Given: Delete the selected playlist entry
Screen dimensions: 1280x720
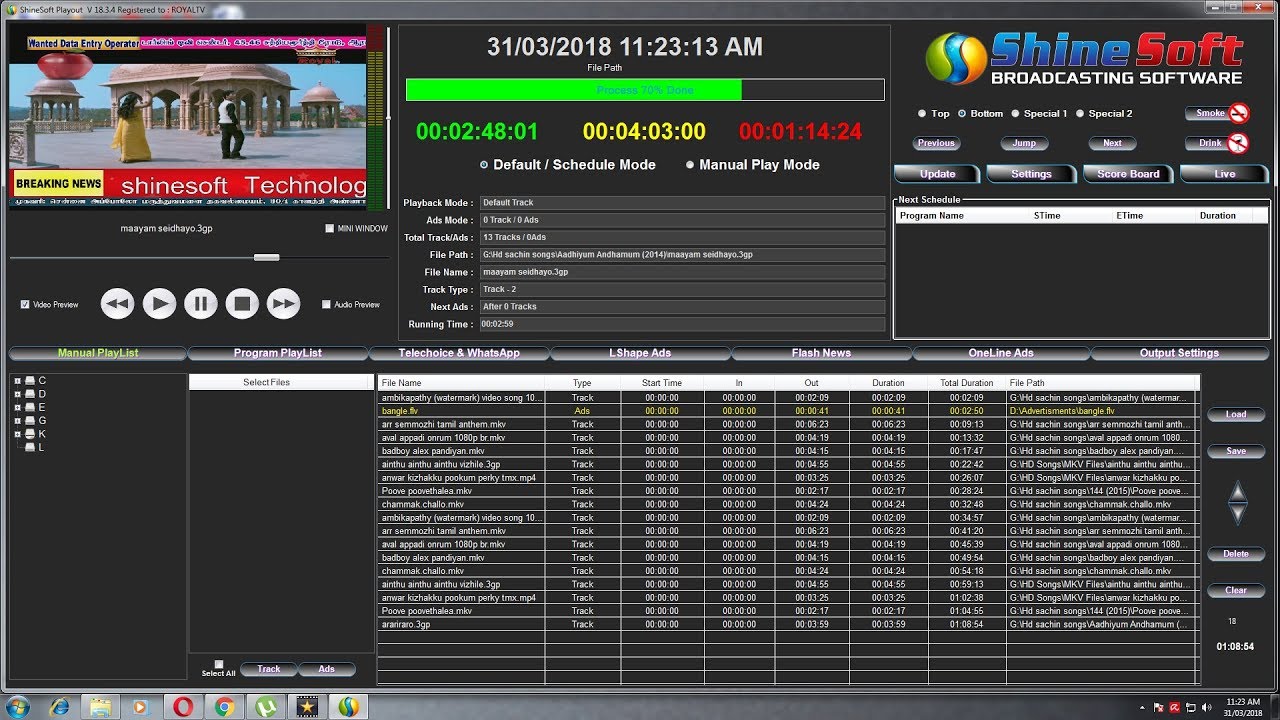Looking at the screenshot, I should coord(1236,554).
